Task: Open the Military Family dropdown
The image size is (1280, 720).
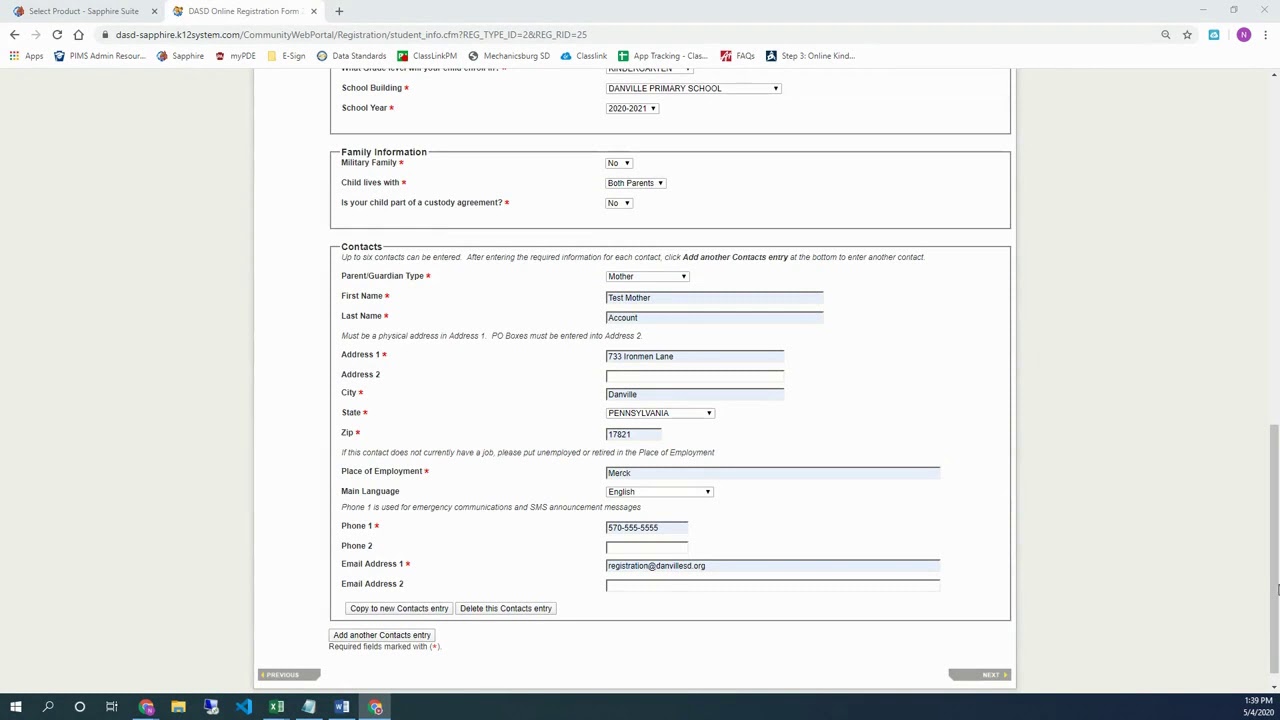Action: pyautogui.click(x=619, y=163)
